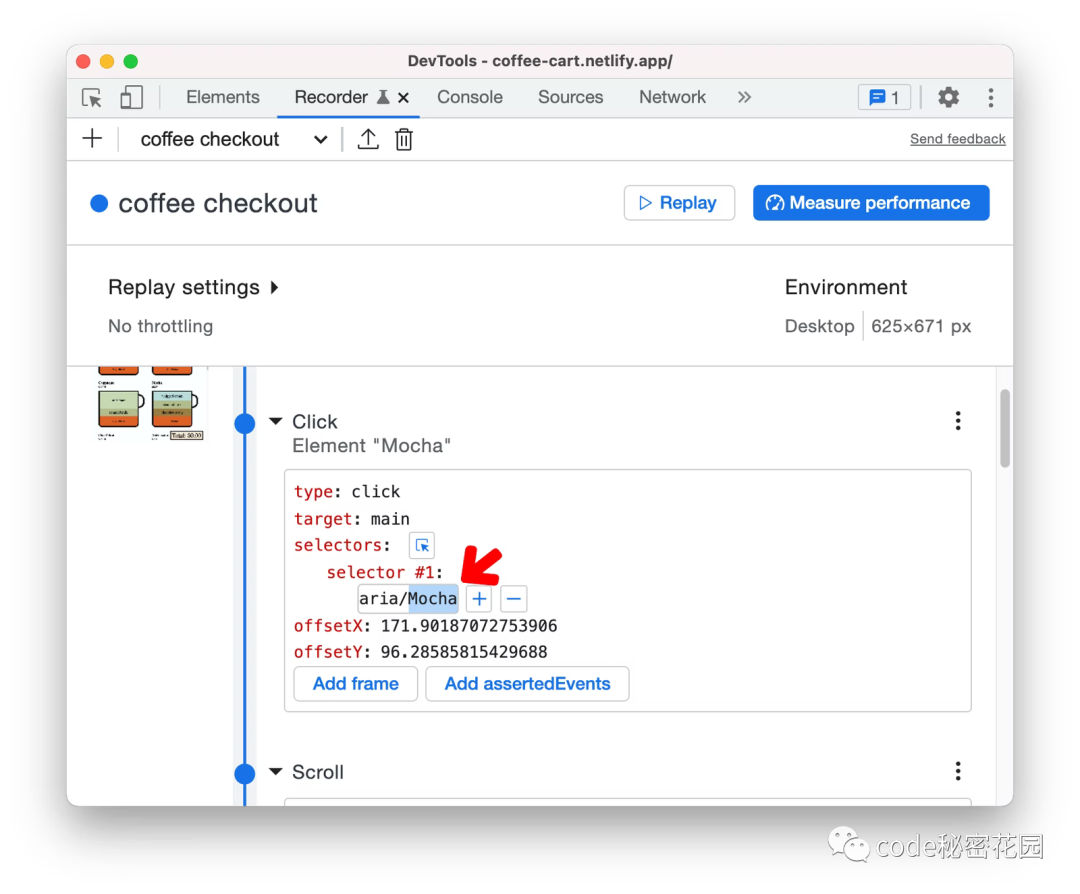Open the Network tab
1080x894 pixels.
pyautogui.click(x=672, y=97)
